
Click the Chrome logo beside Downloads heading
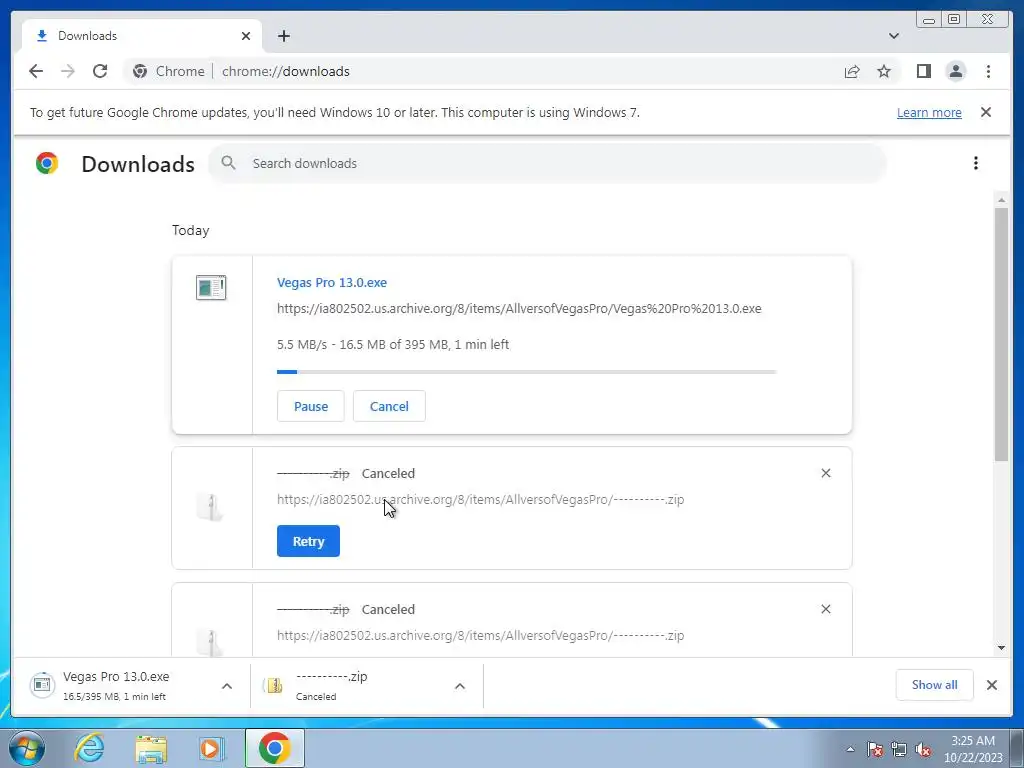tap(47, 163)
